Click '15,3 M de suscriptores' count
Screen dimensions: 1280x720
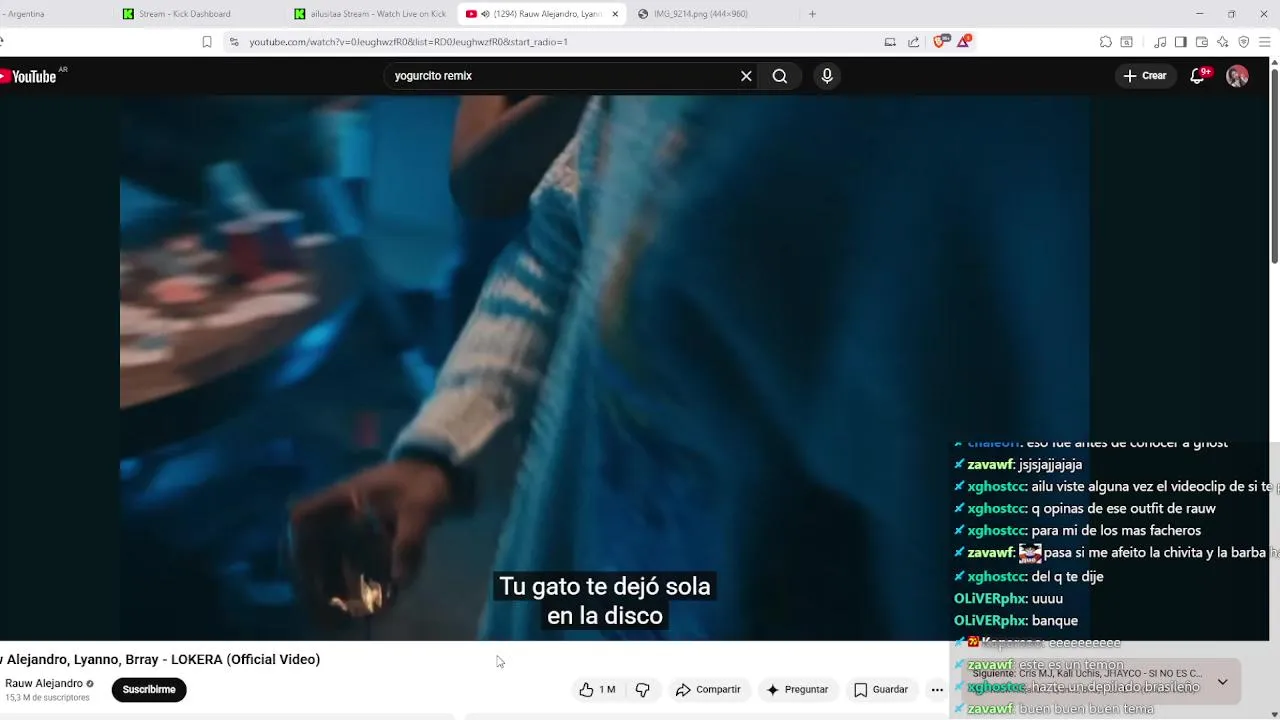click(47, 698)
